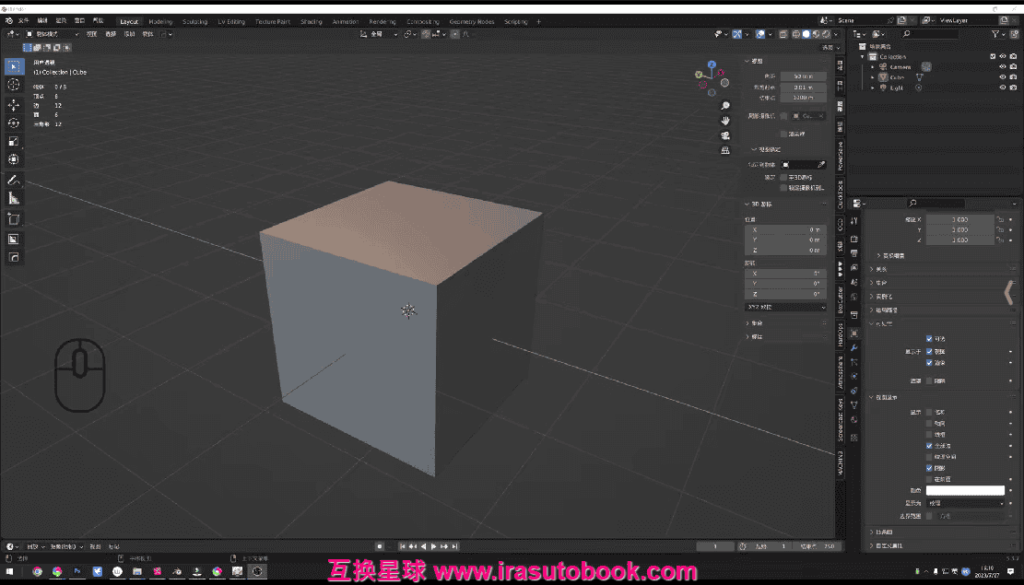Open the Display As dropdown in properties
1024x585 pixels.
pos(965,503)
